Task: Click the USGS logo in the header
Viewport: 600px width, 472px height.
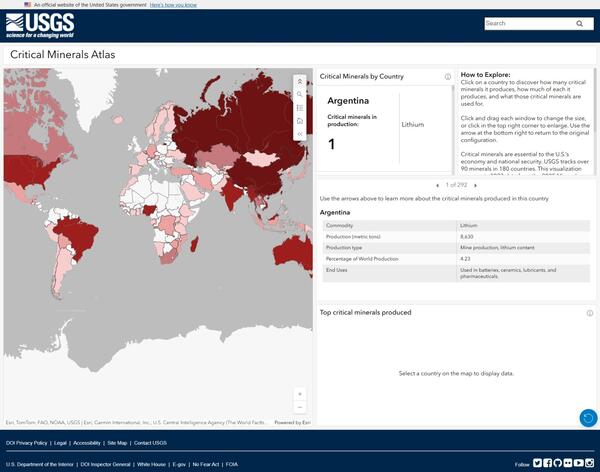Action: (40, 26)
